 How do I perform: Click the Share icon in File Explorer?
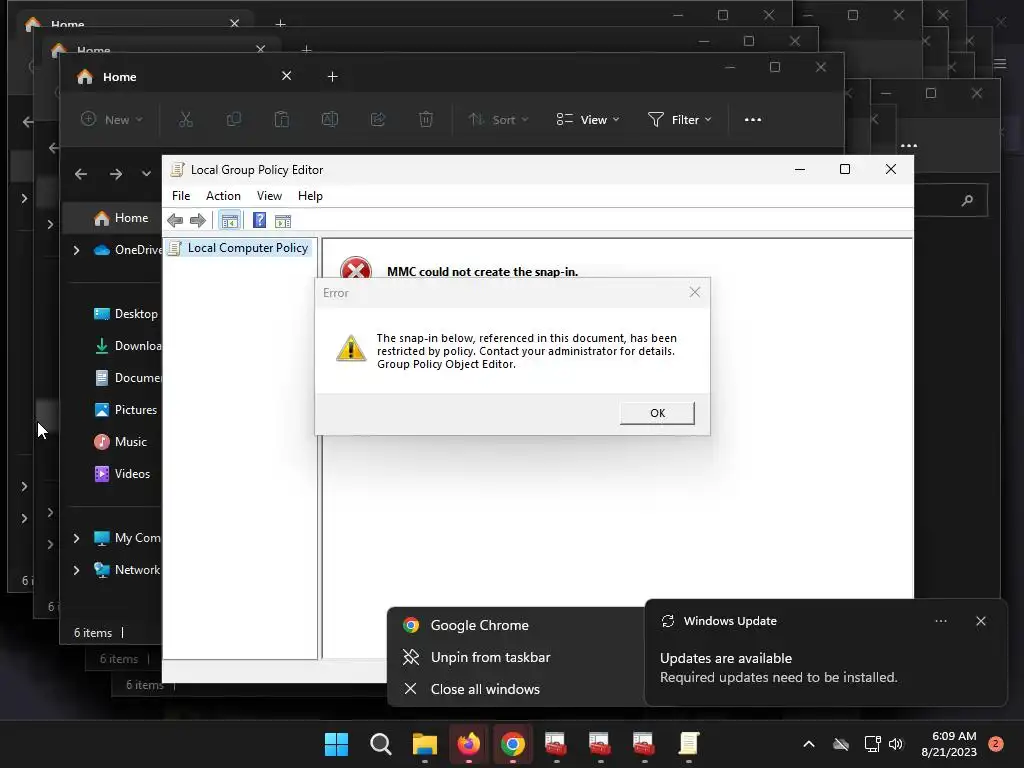377,120
